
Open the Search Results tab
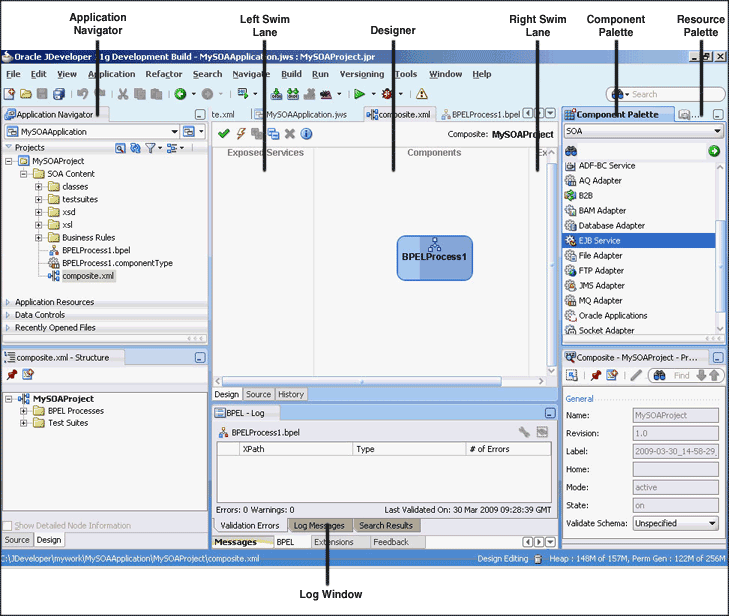click(386, 525)
